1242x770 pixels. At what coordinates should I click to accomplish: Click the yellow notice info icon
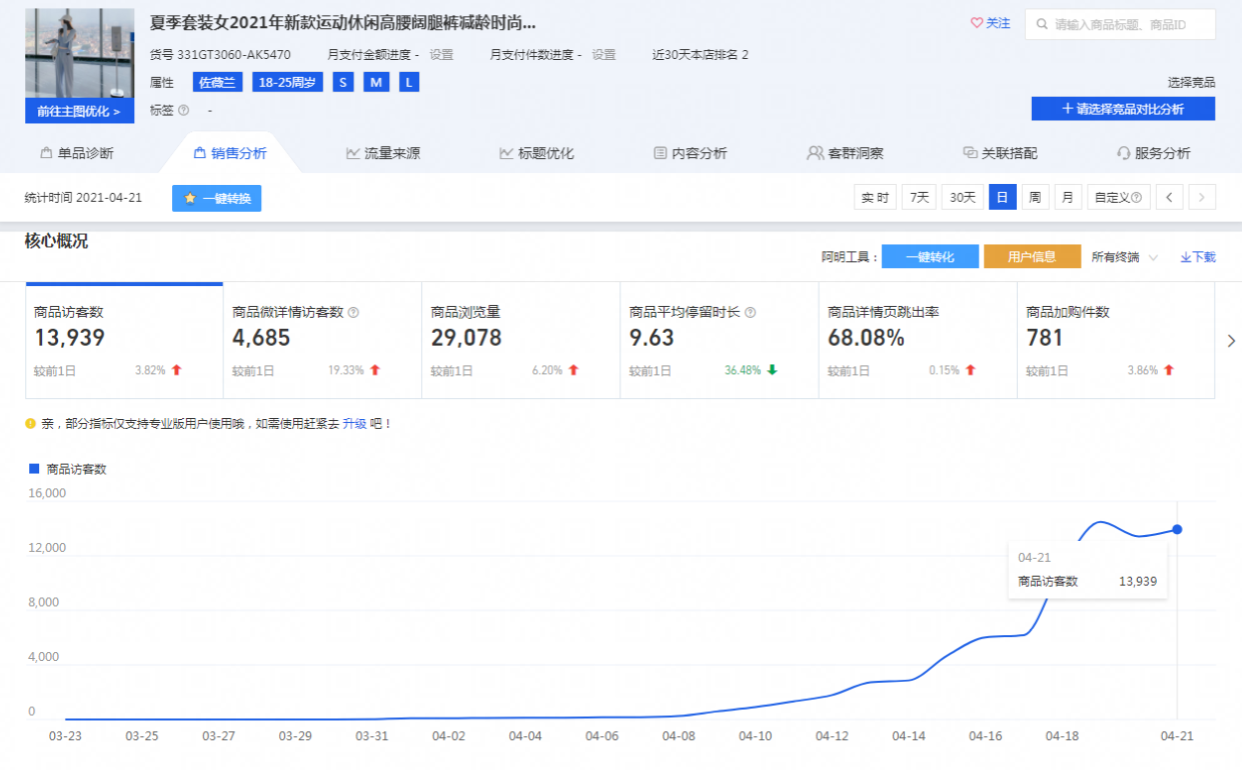point(30,423)
